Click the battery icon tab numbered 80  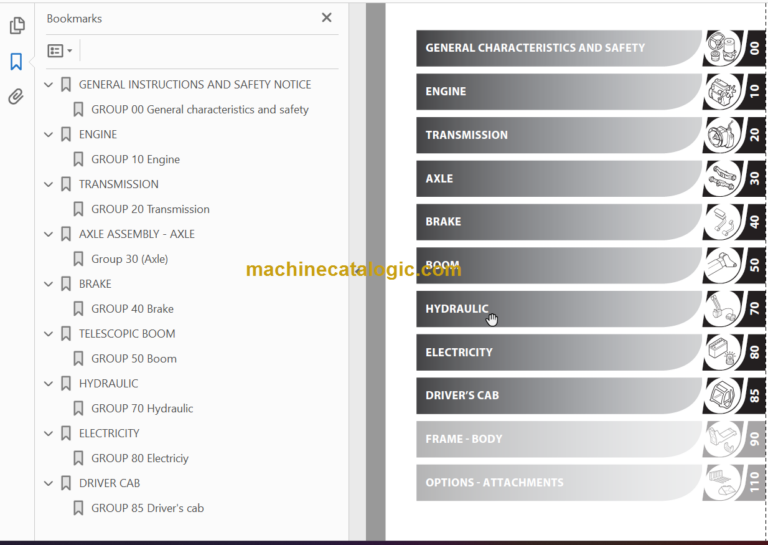click(x=734, y=352)
